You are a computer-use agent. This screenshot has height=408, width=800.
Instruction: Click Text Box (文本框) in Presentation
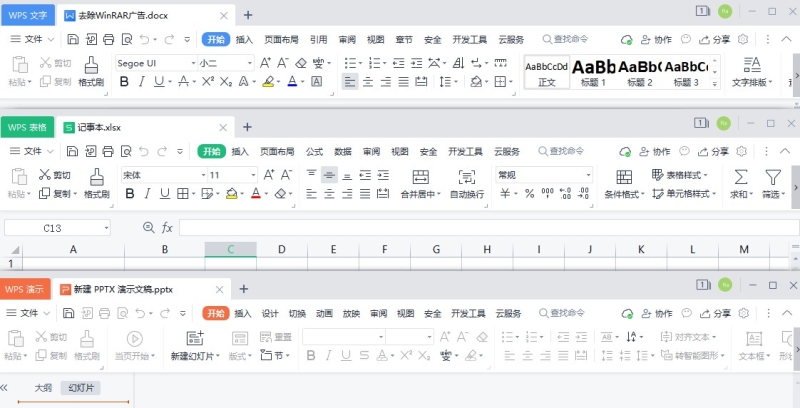754,345
